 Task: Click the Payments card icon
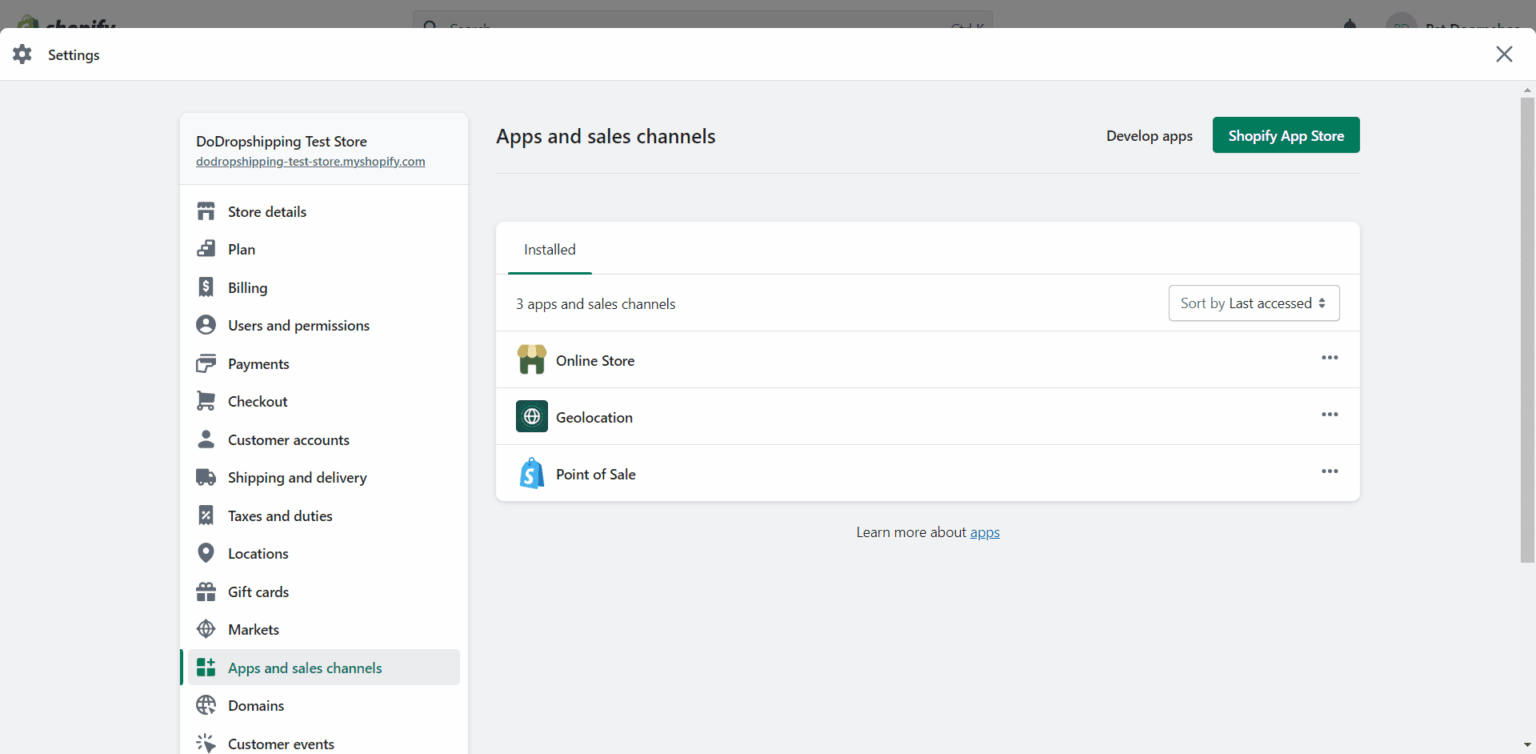[x=206, y=363]
